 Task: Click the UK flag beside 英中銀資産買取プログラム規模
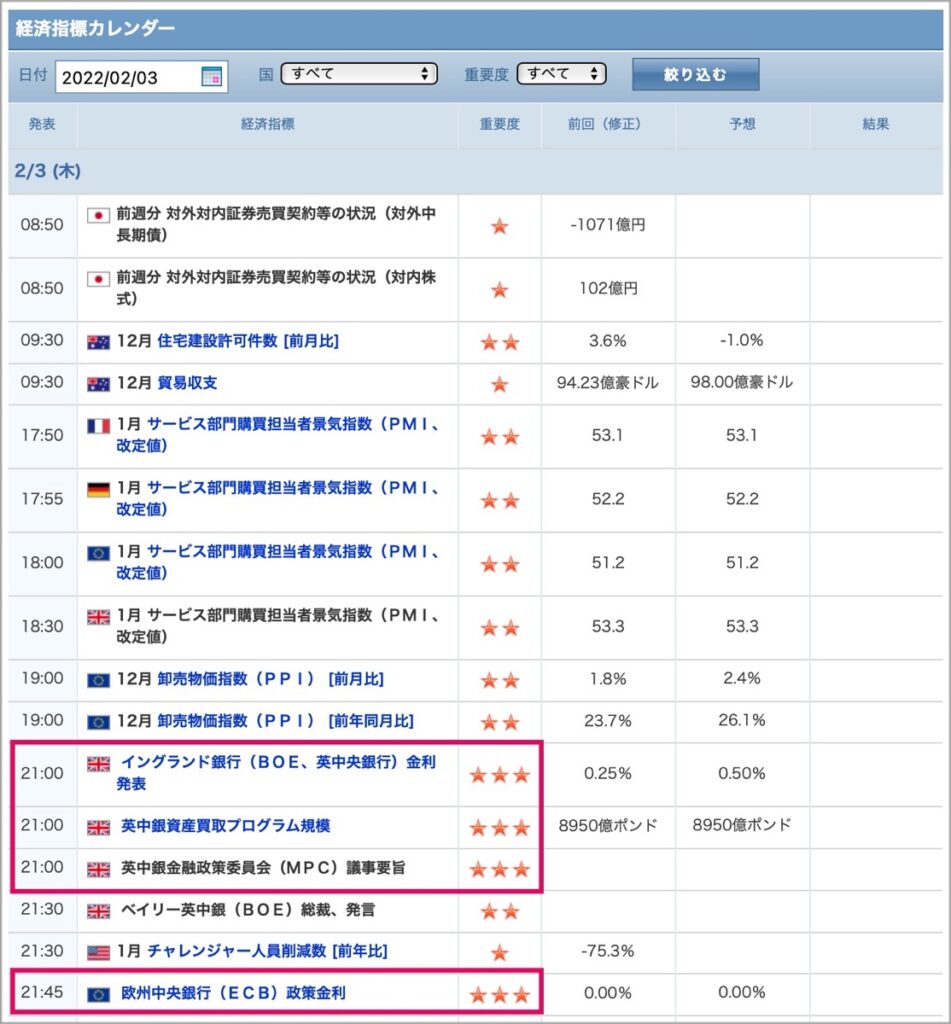tap(98, 827)
